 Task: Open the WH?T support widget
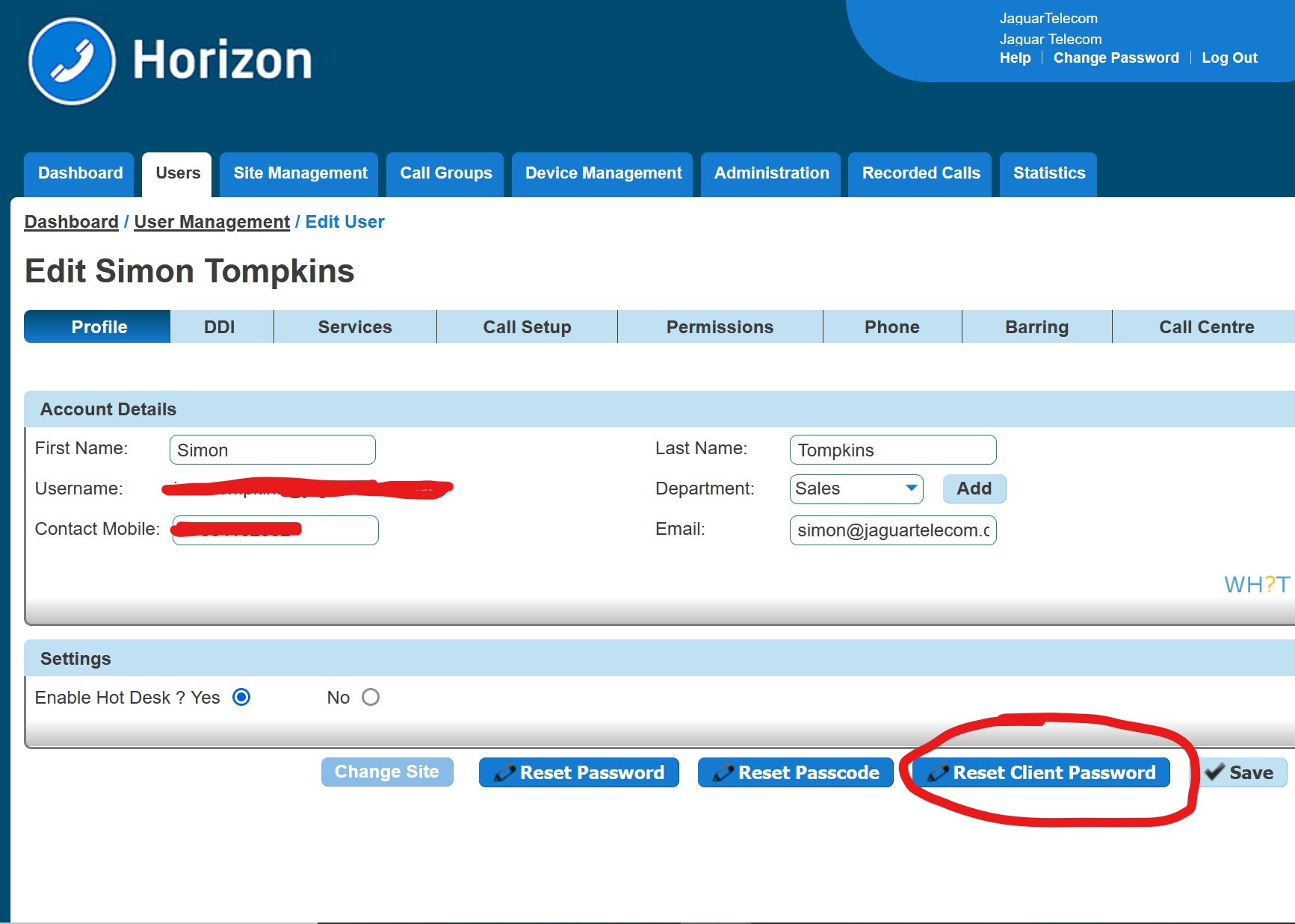[1256, 585]
